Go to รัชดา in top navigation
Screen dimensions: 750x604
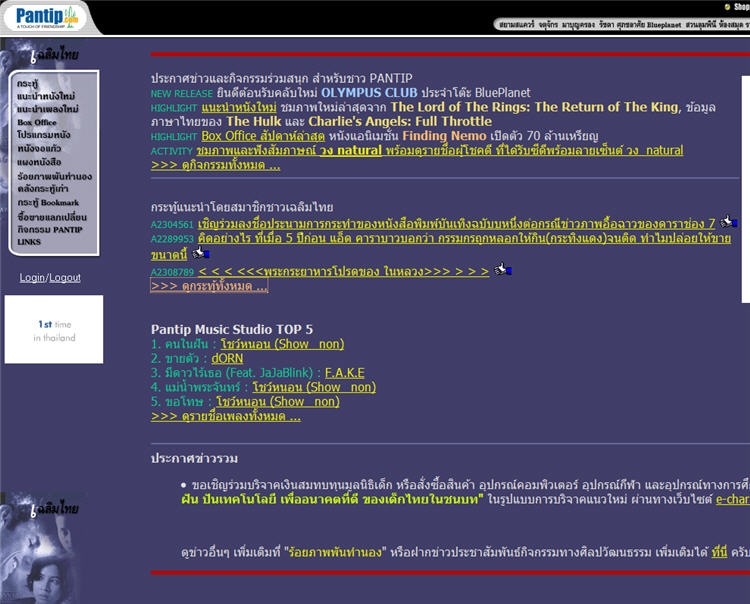pos(607,24)
